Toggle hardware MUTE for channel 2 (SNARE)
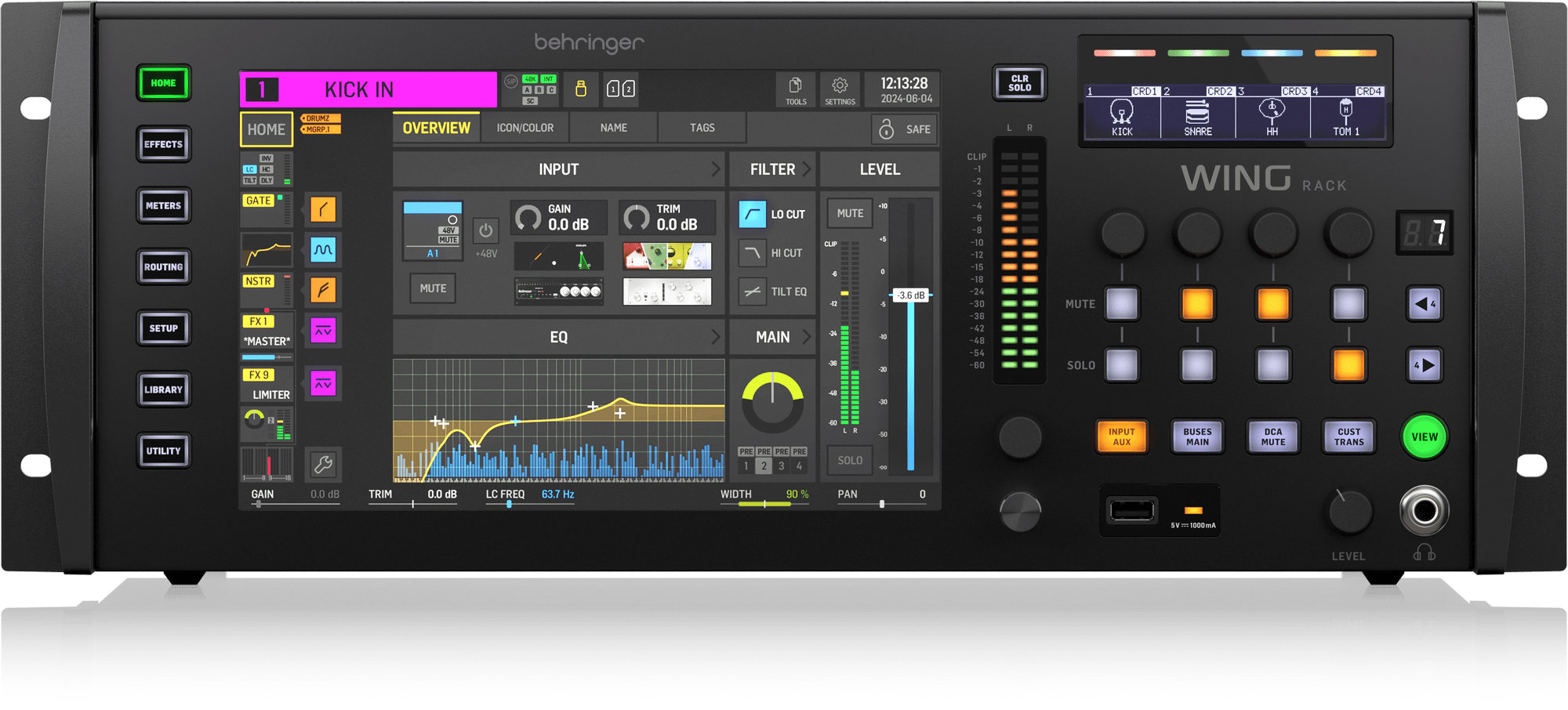 click(1197, 304)
